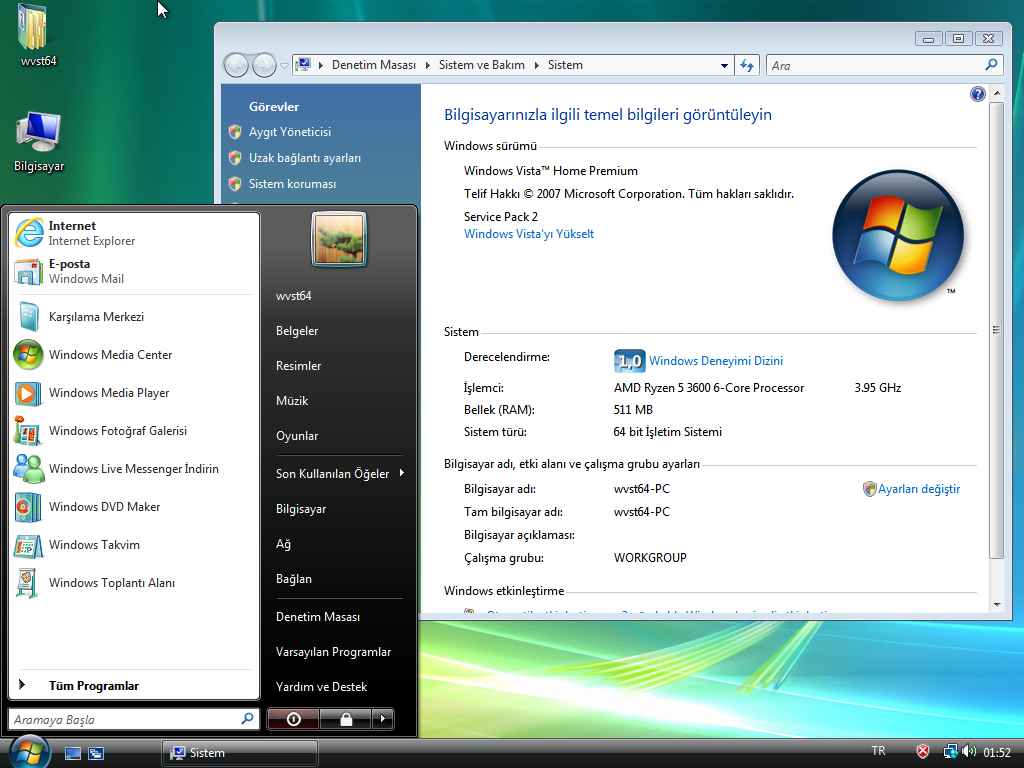The width and height of the screenshot is (1024, 768).
Task: Click the power sleep button in the Start menu
Action: pos(293,719)
